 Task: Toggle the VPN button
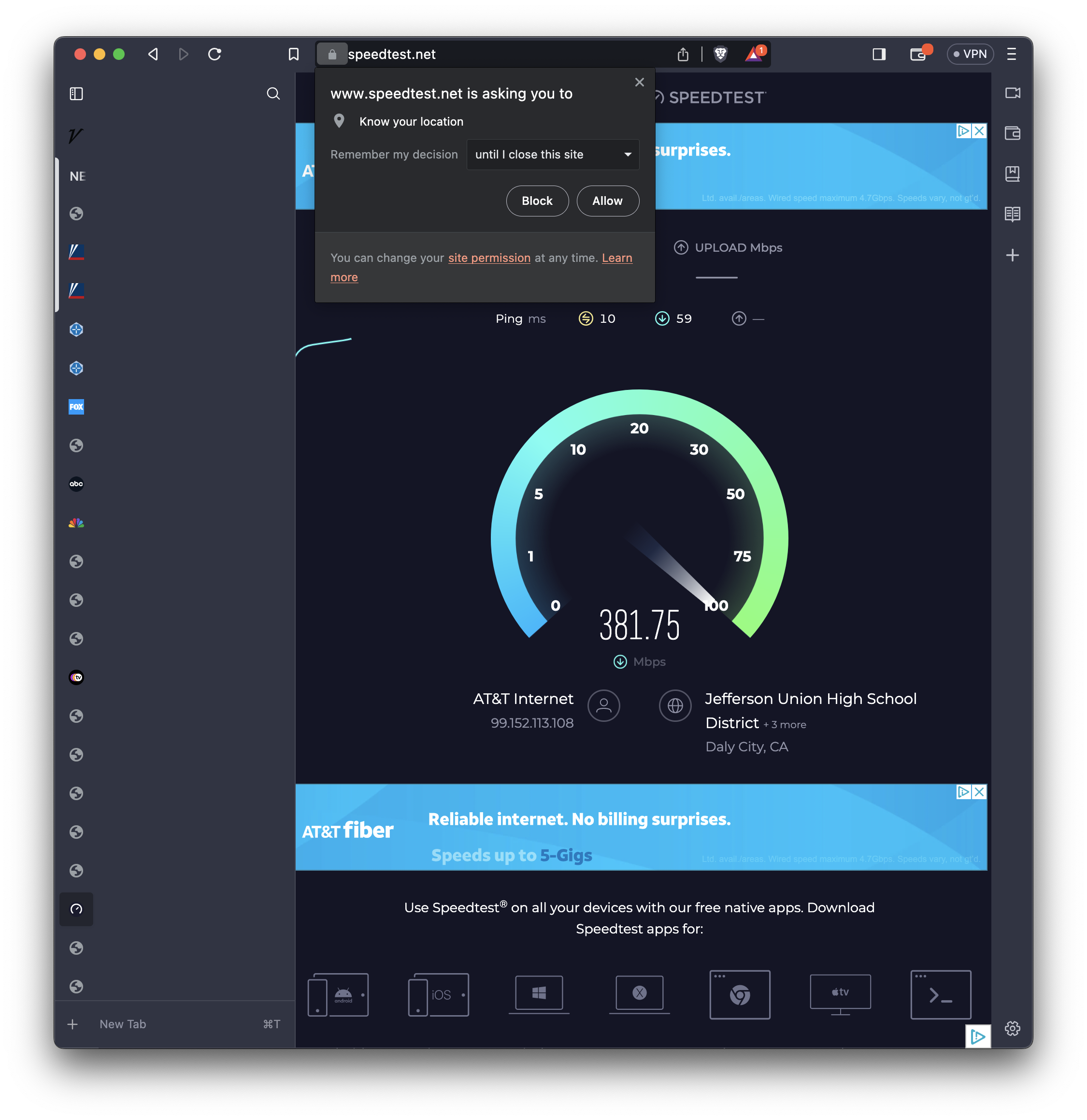point(970,54)
